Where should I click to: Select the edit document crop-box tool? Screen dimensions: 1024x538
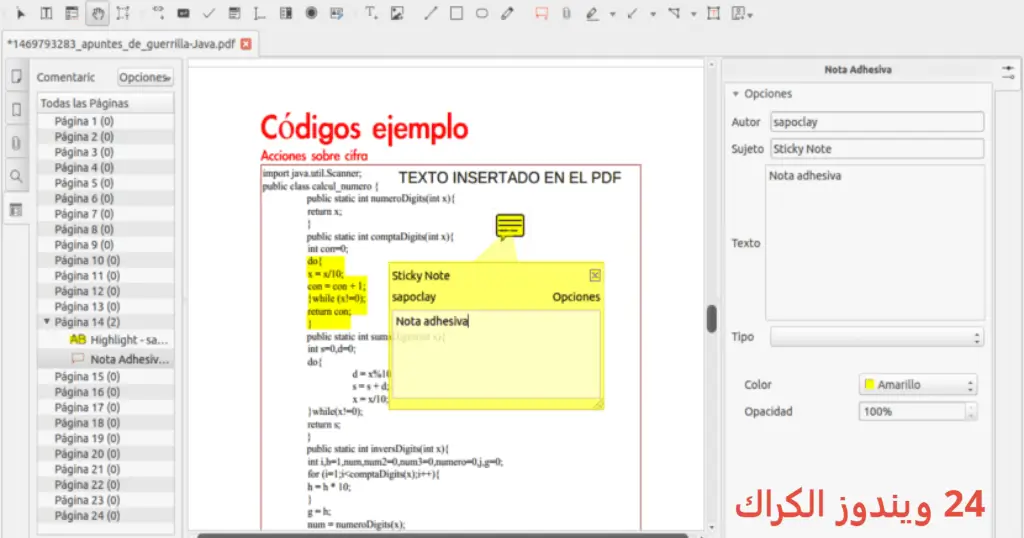(x=123, y=13)
